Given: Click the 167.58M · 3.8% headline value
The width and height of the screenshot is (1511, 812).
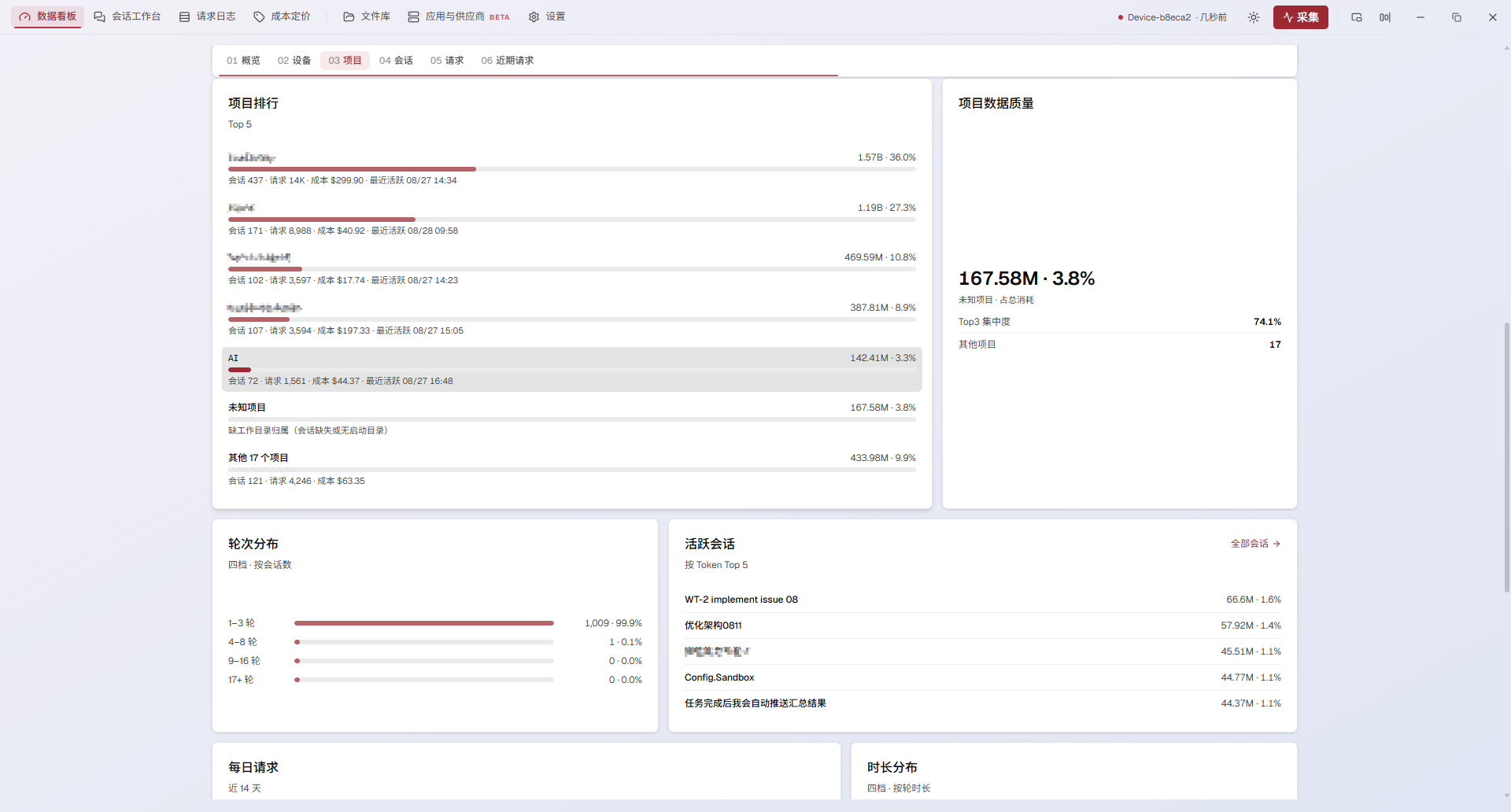Looking at the screenshot, I should click(x=1026, y=279).
